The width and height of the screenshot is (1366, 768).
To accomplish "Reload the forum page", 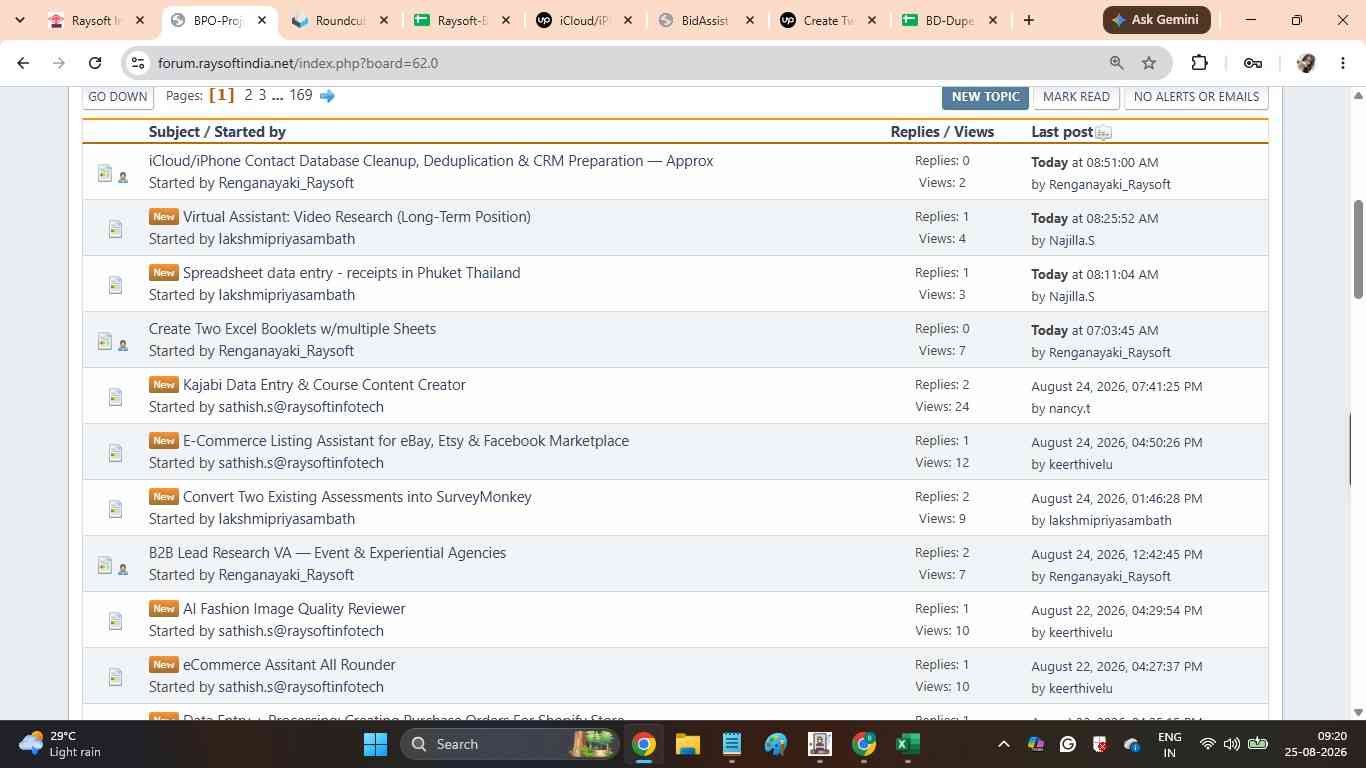I will (95, 63).
